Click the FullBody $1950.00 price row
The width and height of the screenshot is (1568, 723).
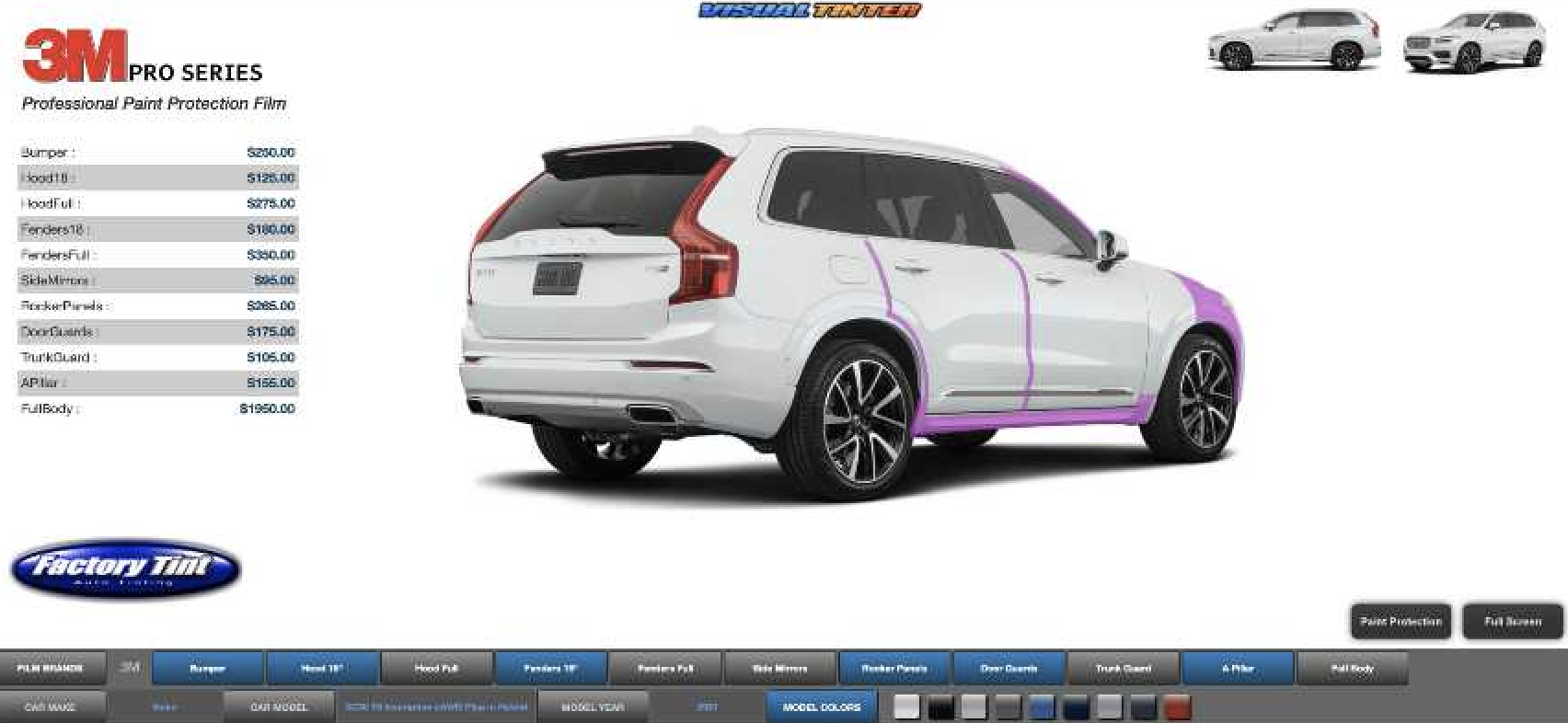(x=158, y=408)
